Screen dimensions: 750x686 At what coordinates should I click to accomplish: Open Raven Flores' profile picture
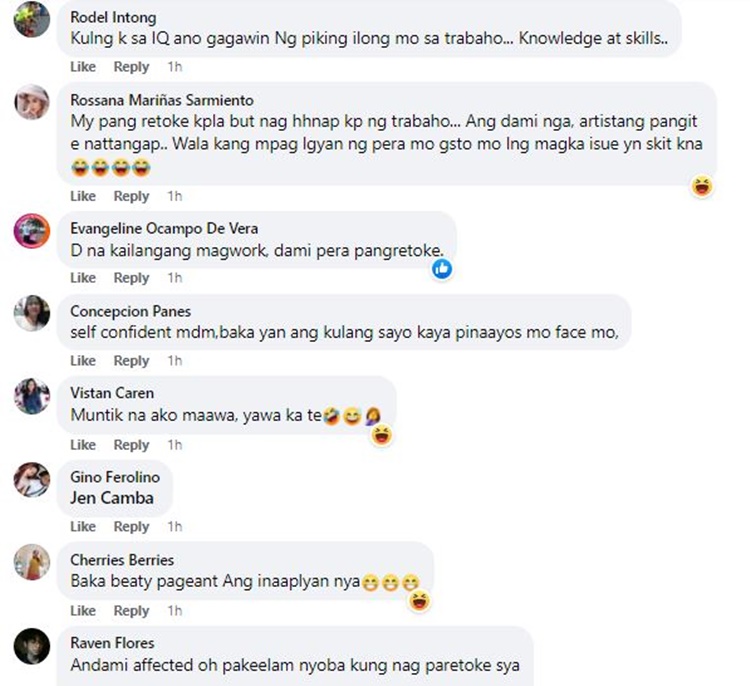32,646
